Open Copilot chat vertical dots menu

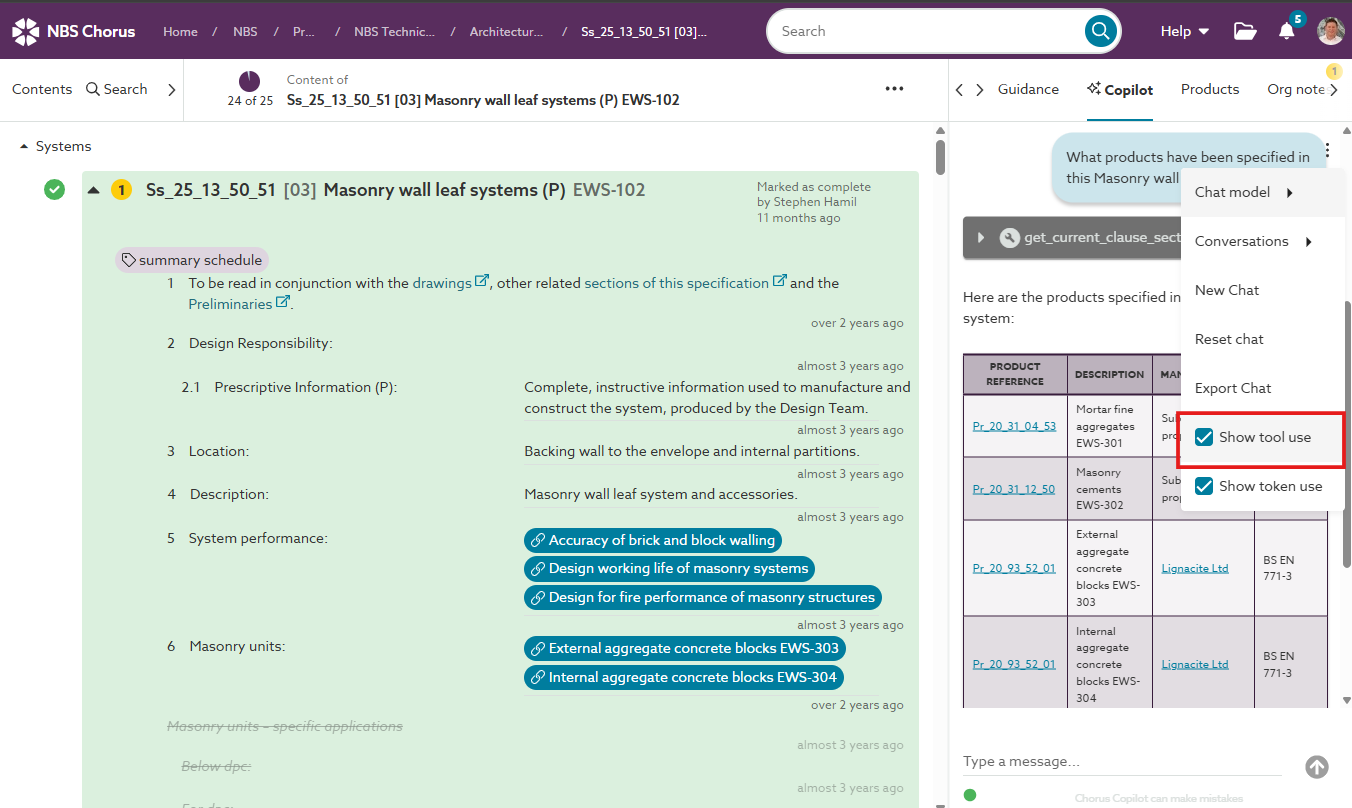(1327, 151)
